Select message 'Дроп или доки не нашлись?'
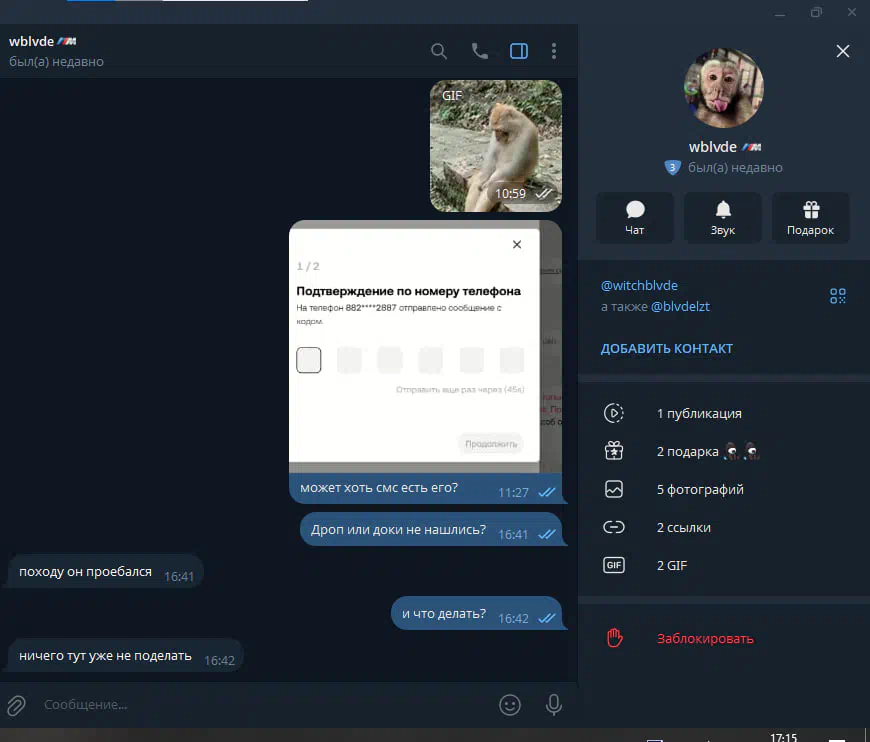Image resolution: width=870 pixels, height=742 pixels. (x=431, y=530)
